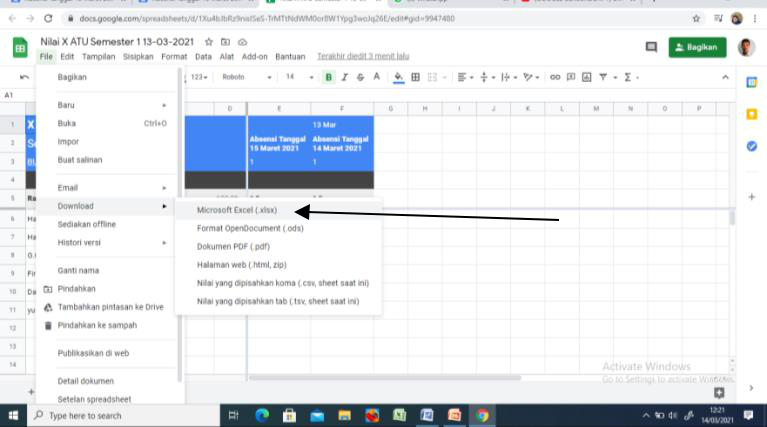Viewport: 767px width, 427px height.
Task: Click the borders icon in toolbar
Action: coord(416,77)
